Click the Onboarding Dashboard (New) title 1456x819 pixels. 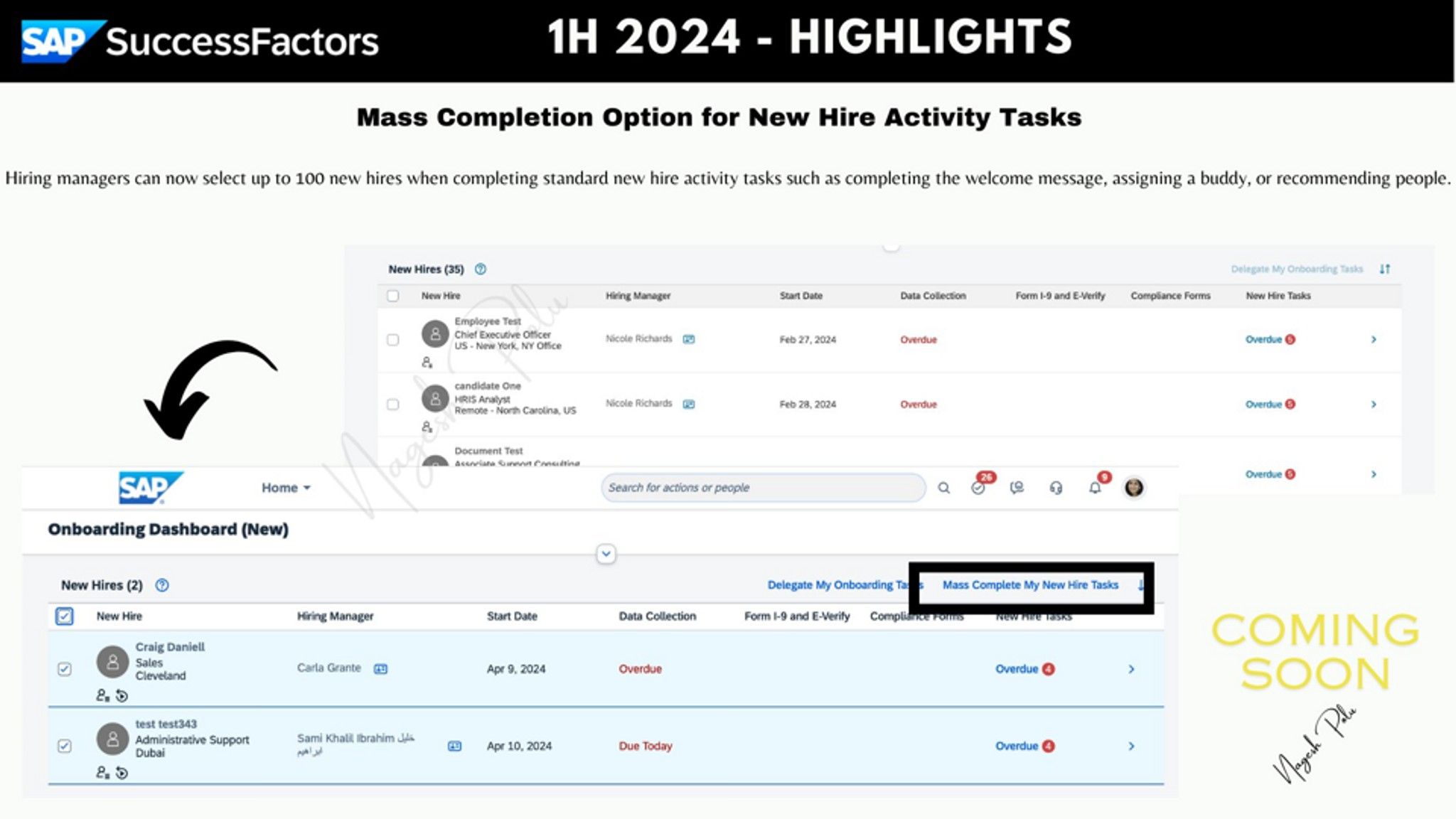[168, 530]
